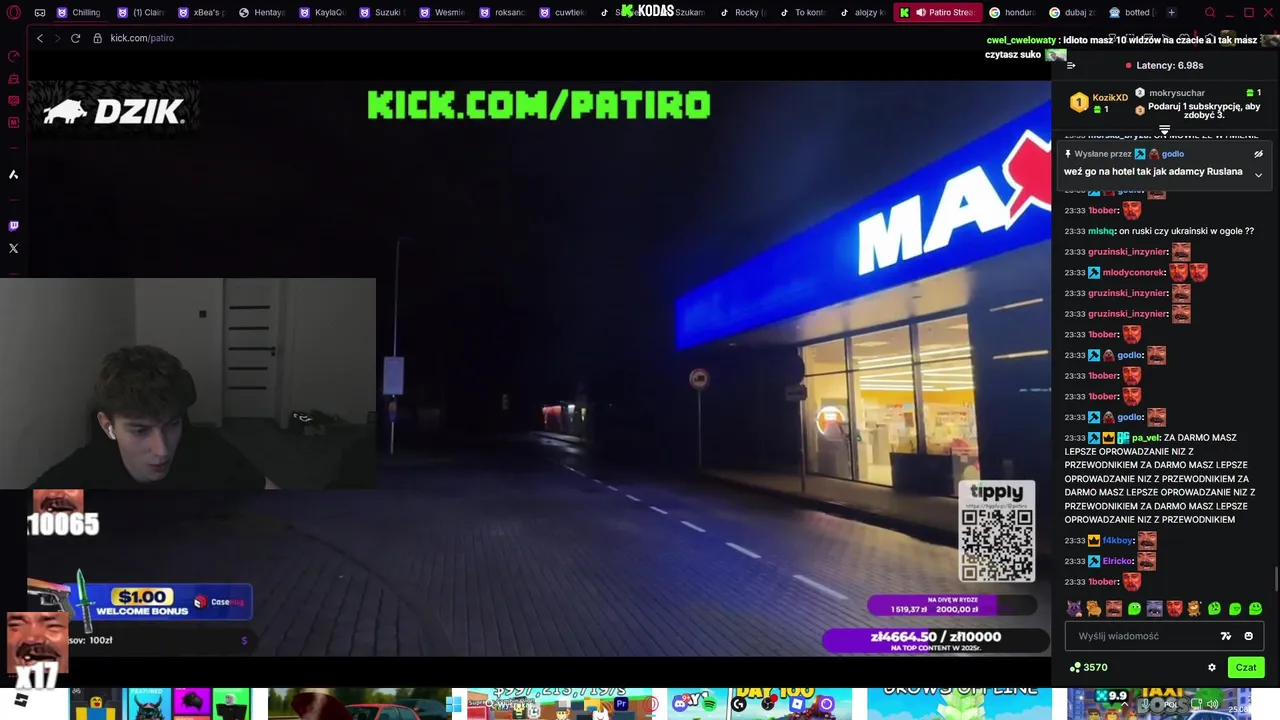
Task: Switch to the Patiro Stream tab
Action: (938, 12)
